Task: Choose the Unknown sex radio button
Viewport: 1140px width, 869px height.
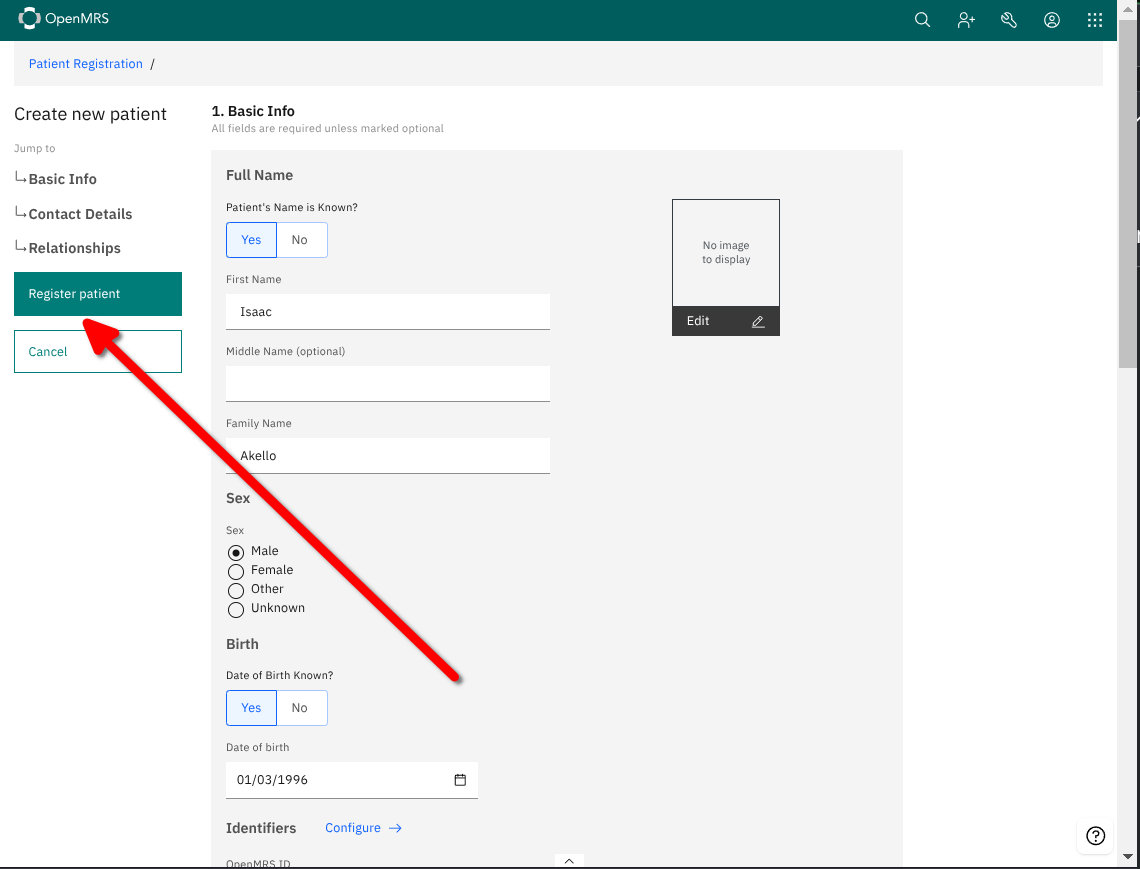Action: (236, 609)
